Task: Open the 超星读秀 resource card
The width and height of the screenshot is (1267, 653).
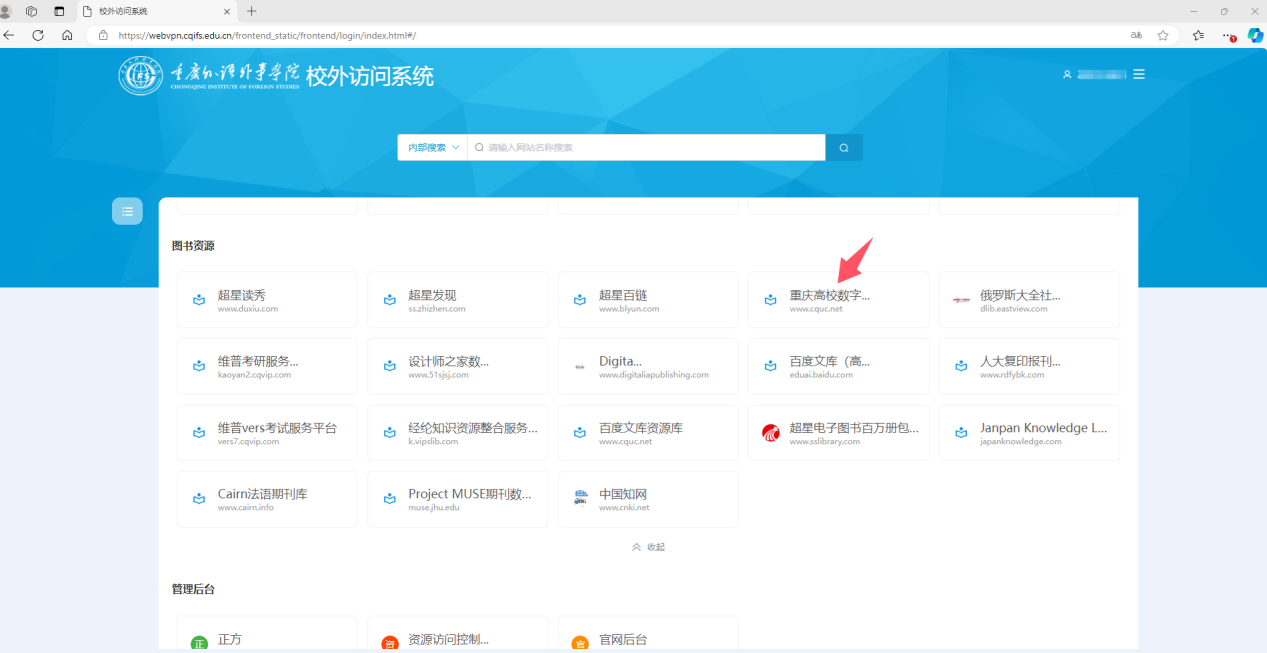Action: point(267,300)
